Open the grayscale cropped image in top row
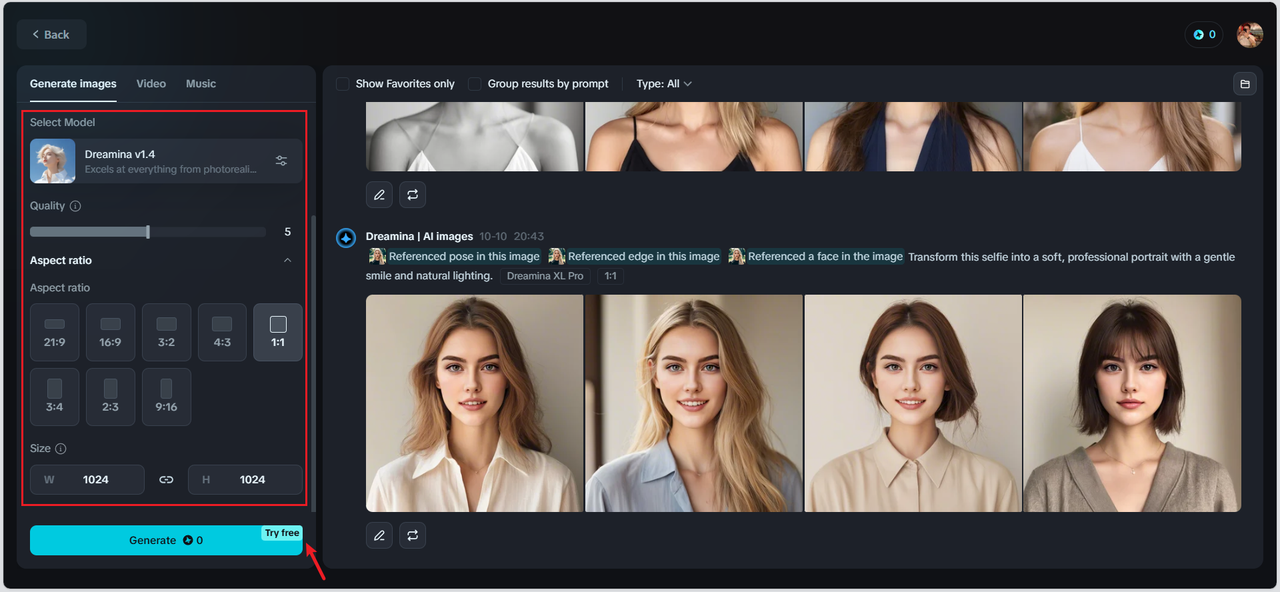 [474, 136]
